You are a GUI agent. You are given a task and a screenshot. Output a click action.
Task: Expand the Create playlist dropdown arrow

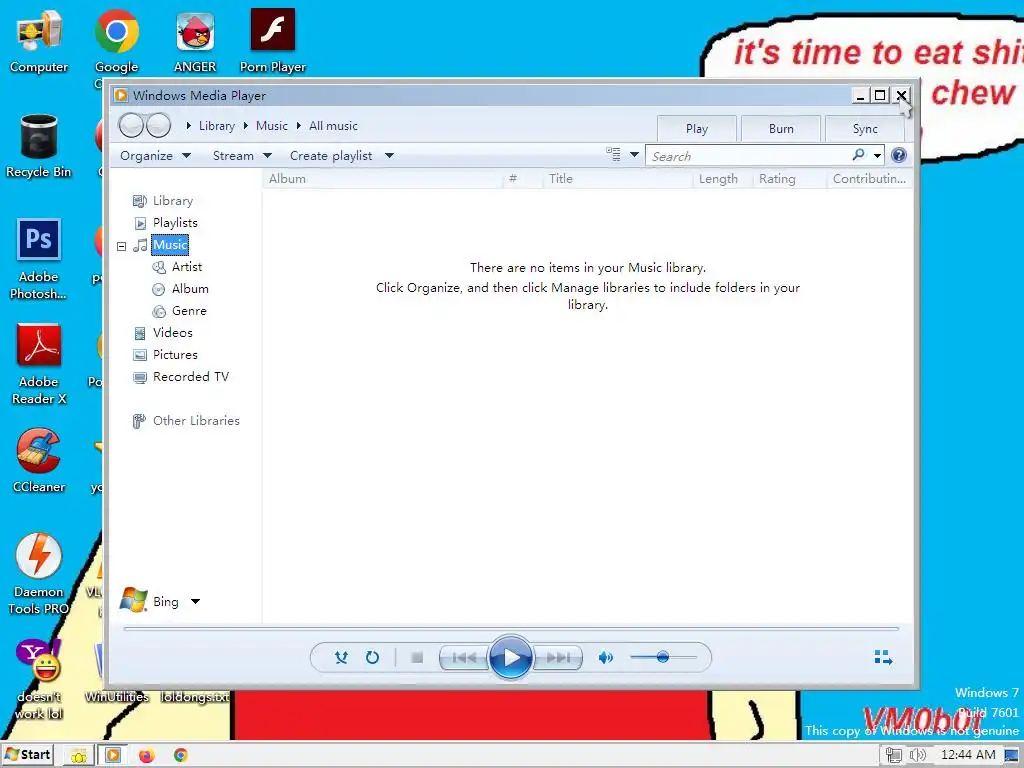pyautogui.click(x=389, y=156)
